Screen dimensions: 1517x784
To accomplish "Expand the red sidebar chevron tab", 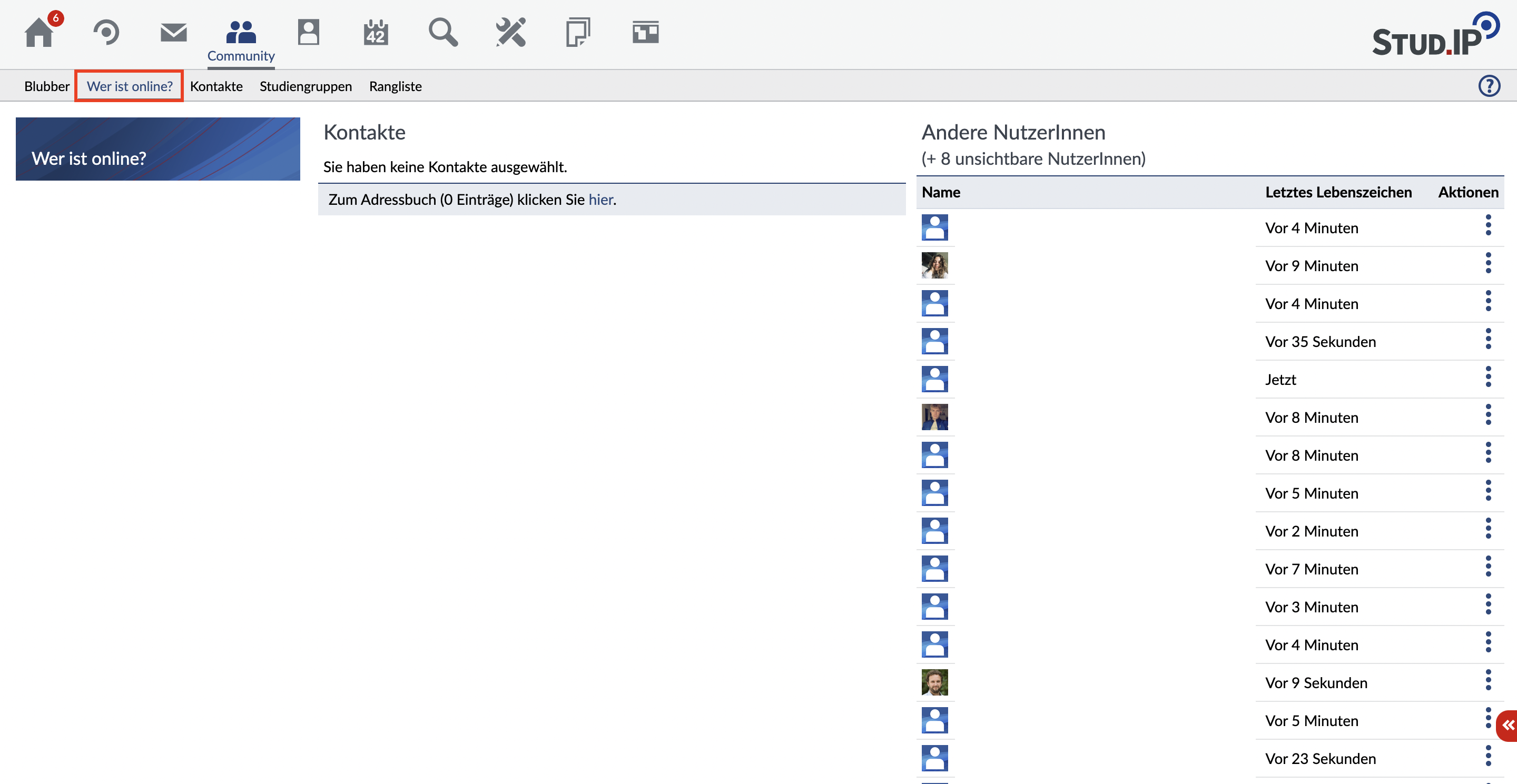I will [1508, 725].
